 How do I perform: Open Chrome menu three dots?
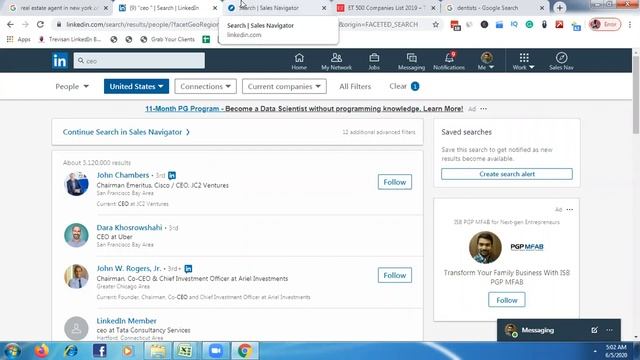630,24
